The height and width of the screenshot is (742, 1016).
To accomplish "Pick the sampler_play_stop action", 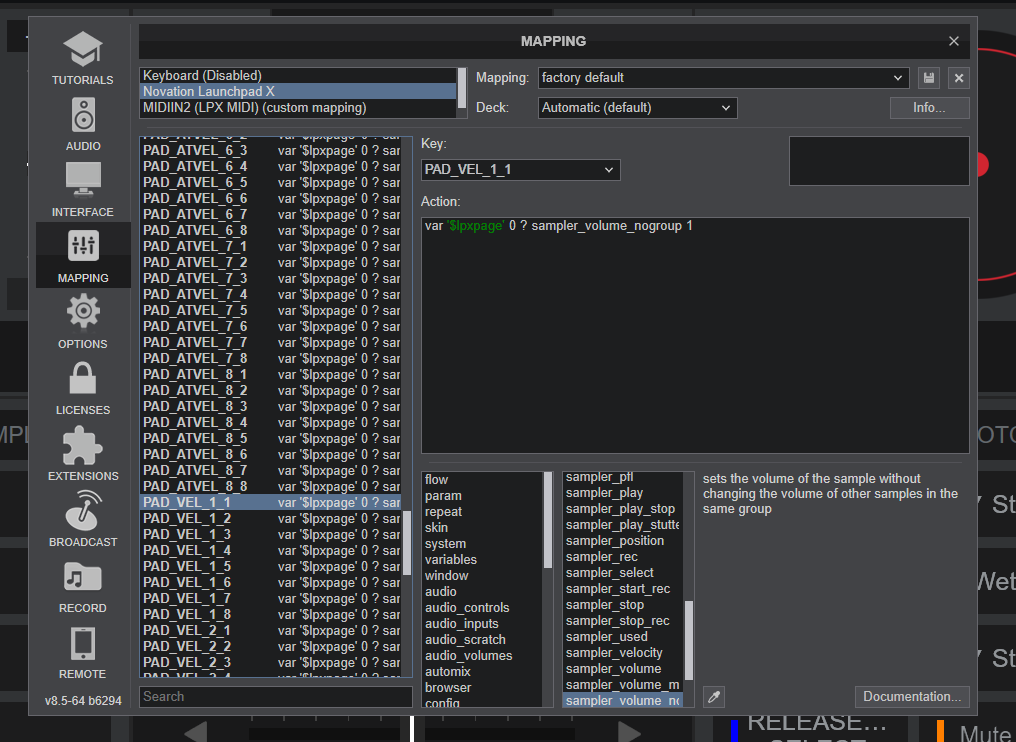I will tap(623, 509).
